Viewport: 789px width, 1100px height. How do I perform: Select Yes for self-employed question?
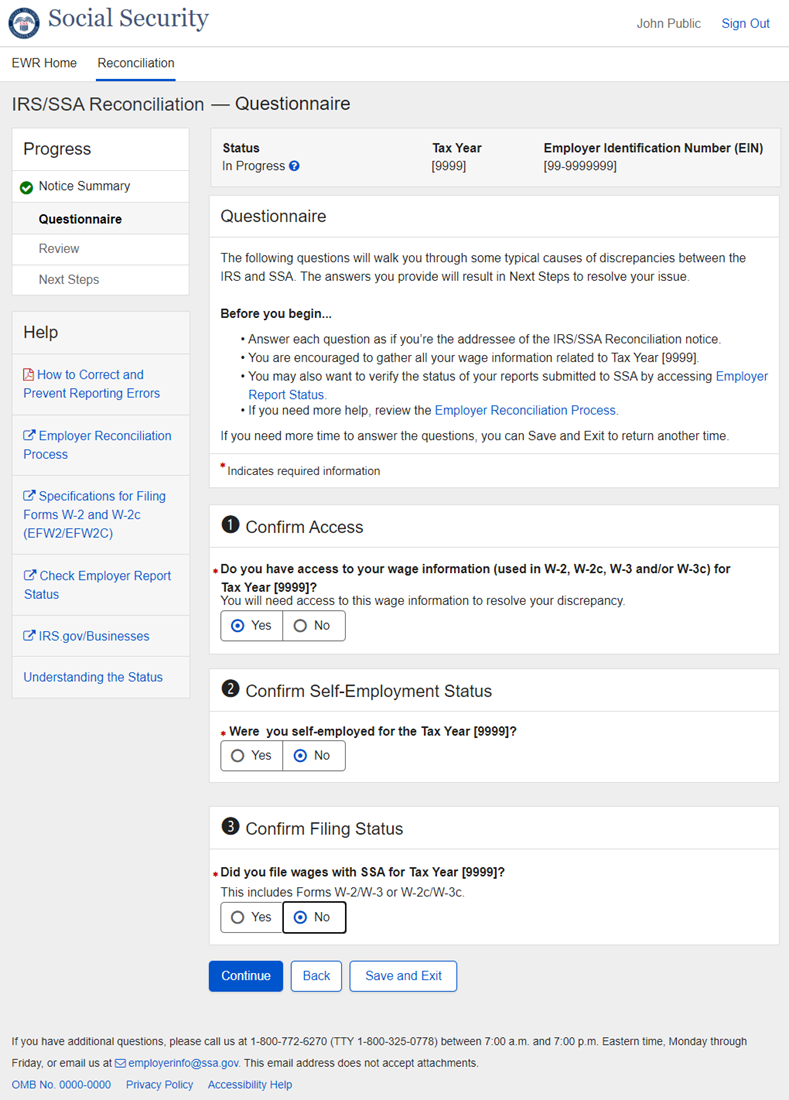(252, 756)
